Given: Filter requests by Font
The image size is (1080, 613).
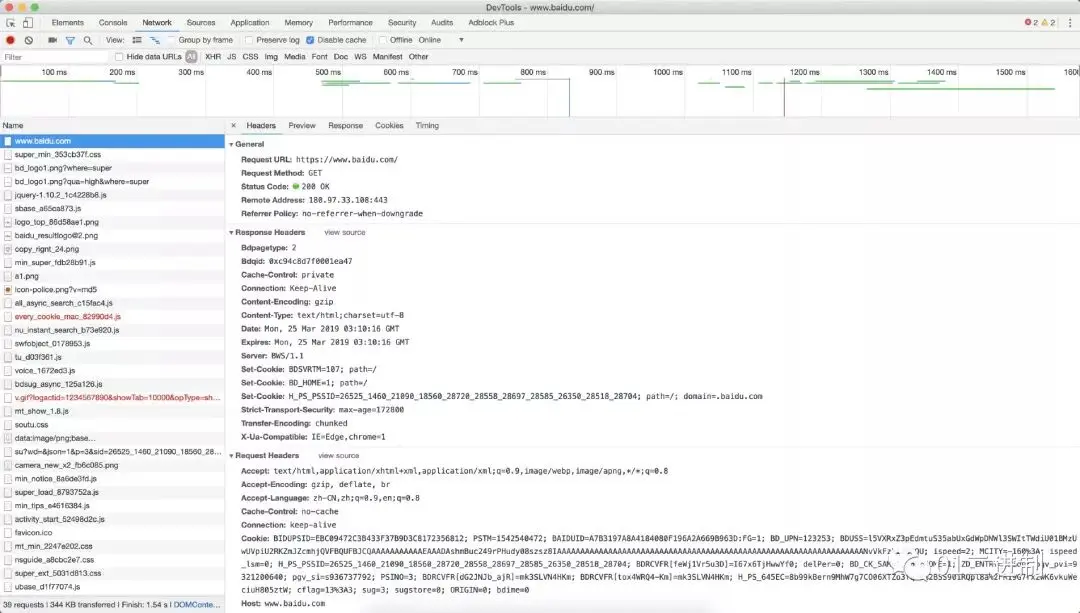Looking at the screenshot, I should [x=320, y=56].
